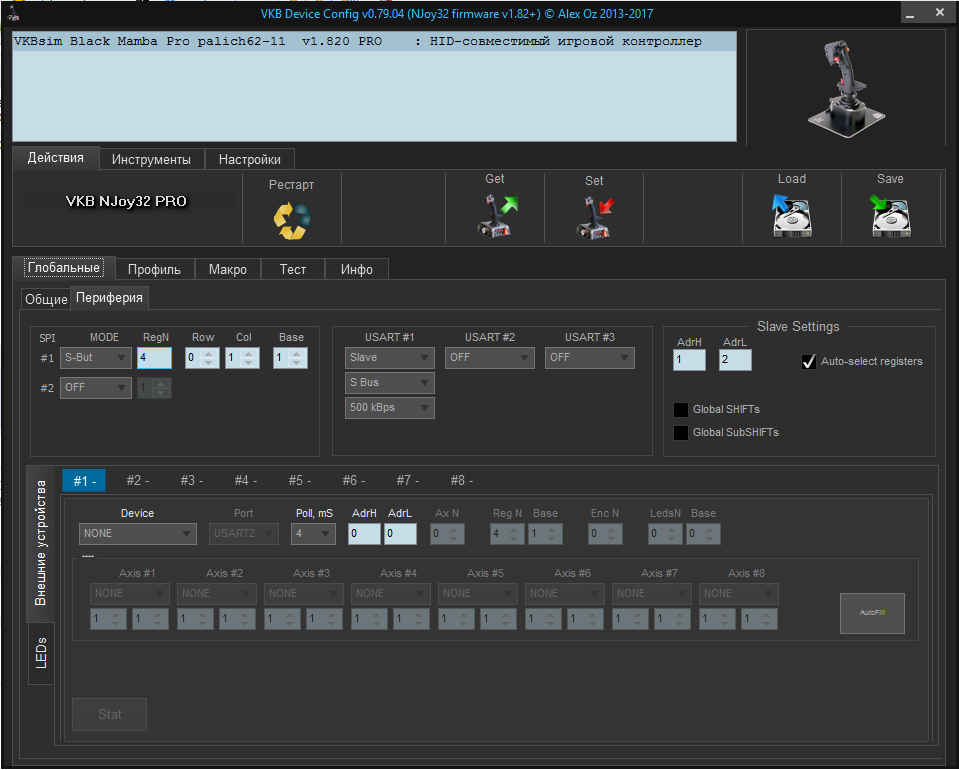This screenshot has height=770, width=959.
Task: Select external device tab #6
Action: coord(354,481)
